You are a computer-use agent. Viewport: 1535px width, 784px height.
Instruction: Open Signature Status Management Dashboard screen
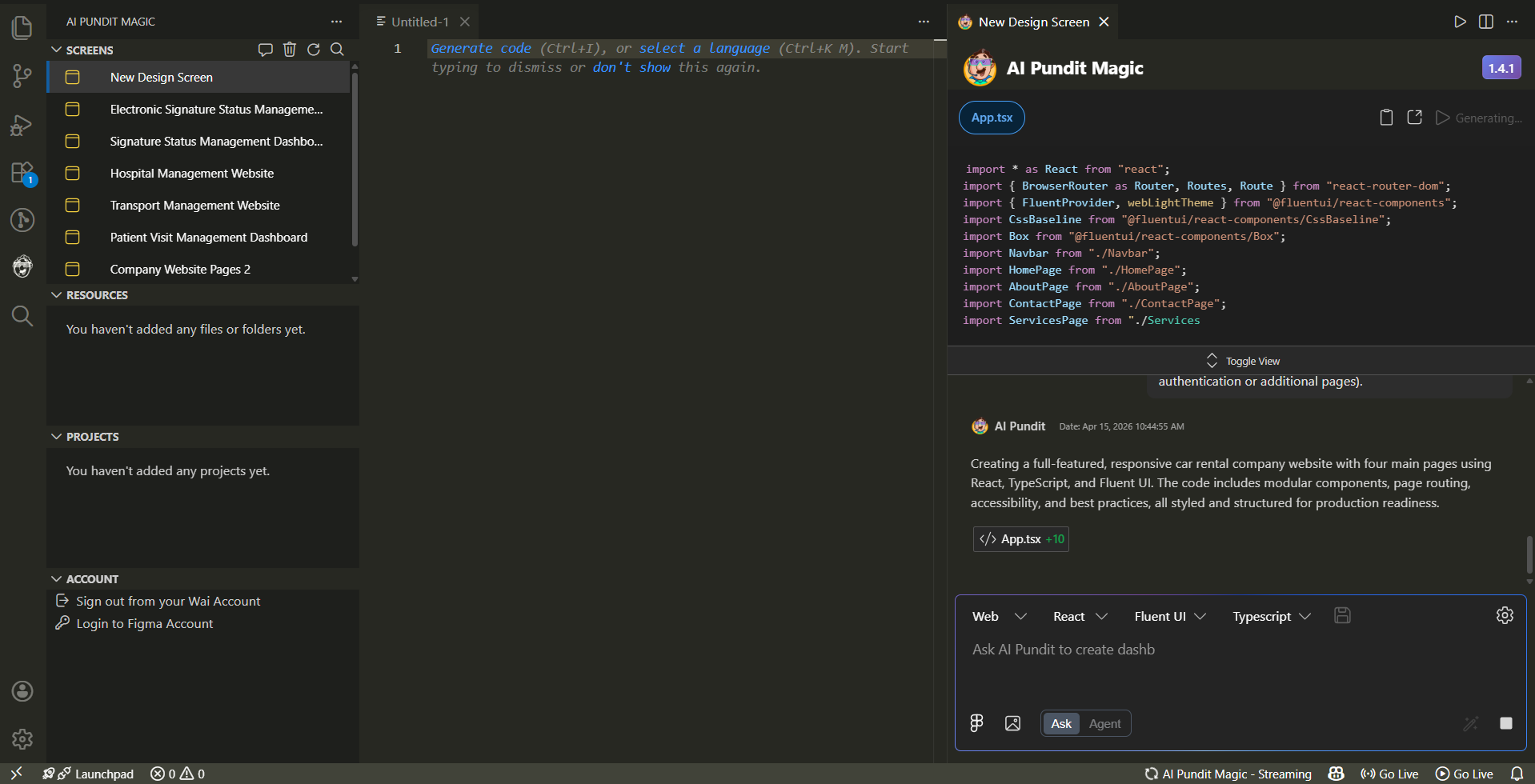pos(198,142)
